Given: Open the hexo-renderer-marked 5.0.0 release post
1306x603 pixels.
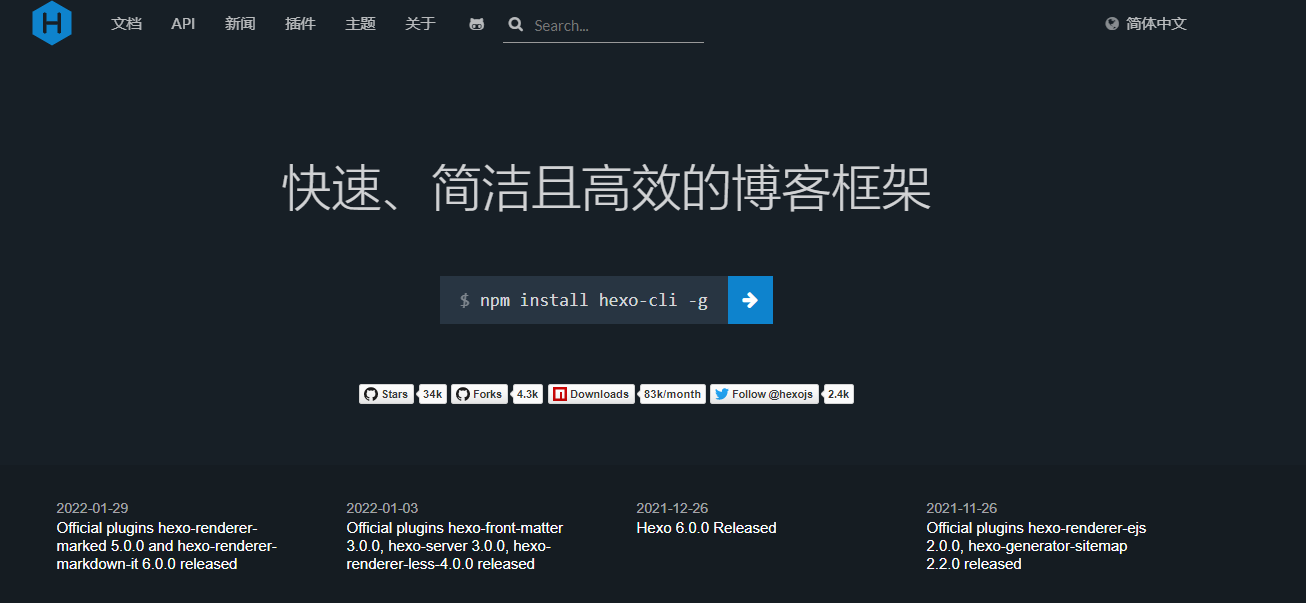Looking at the screenshot, I should [166, 546].
